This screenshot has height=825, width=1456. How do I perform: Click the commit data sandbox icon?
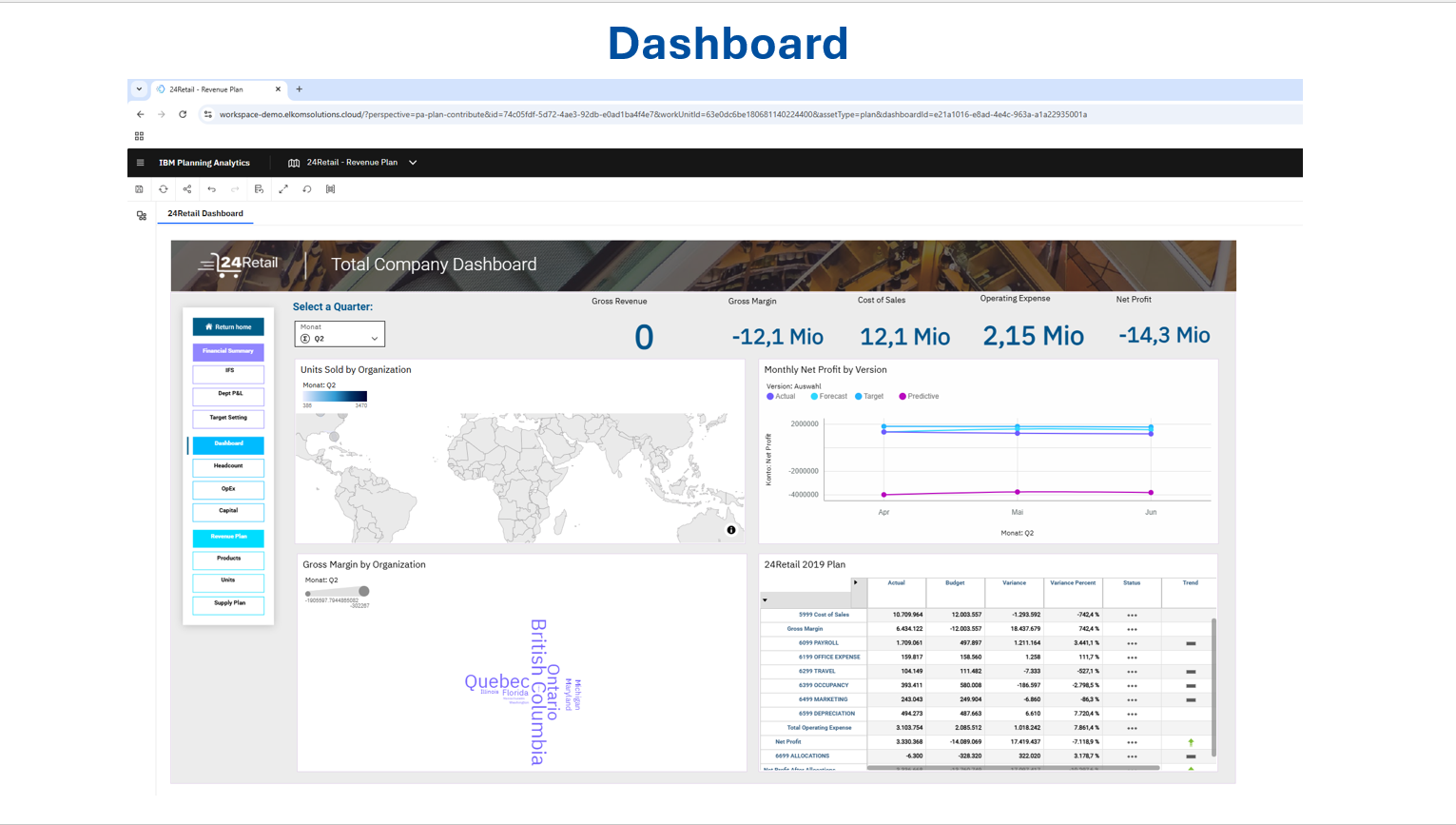[x=259, y=189]
